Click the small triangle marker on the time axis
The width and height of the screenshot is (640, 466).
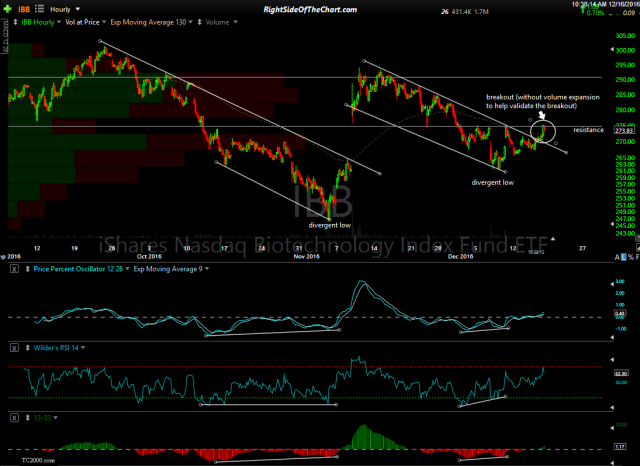553,239
